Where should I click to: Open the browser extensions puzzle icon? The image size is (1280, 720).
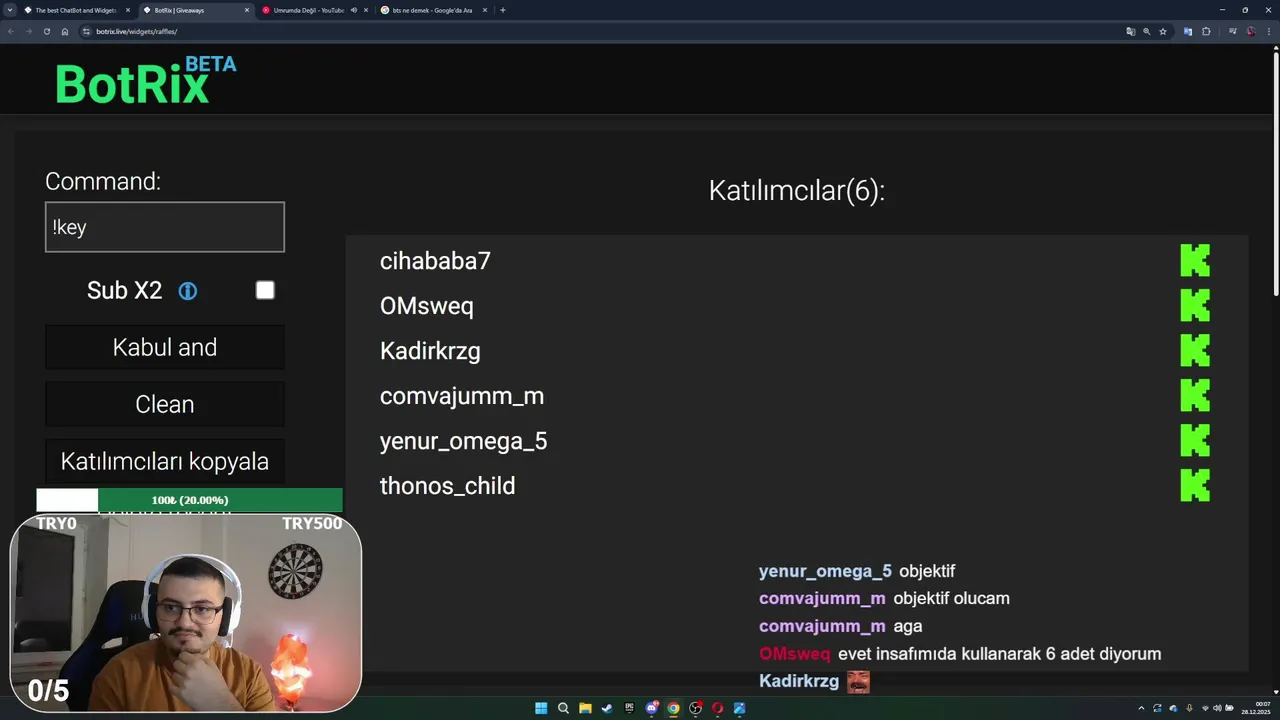[1206, 31]
